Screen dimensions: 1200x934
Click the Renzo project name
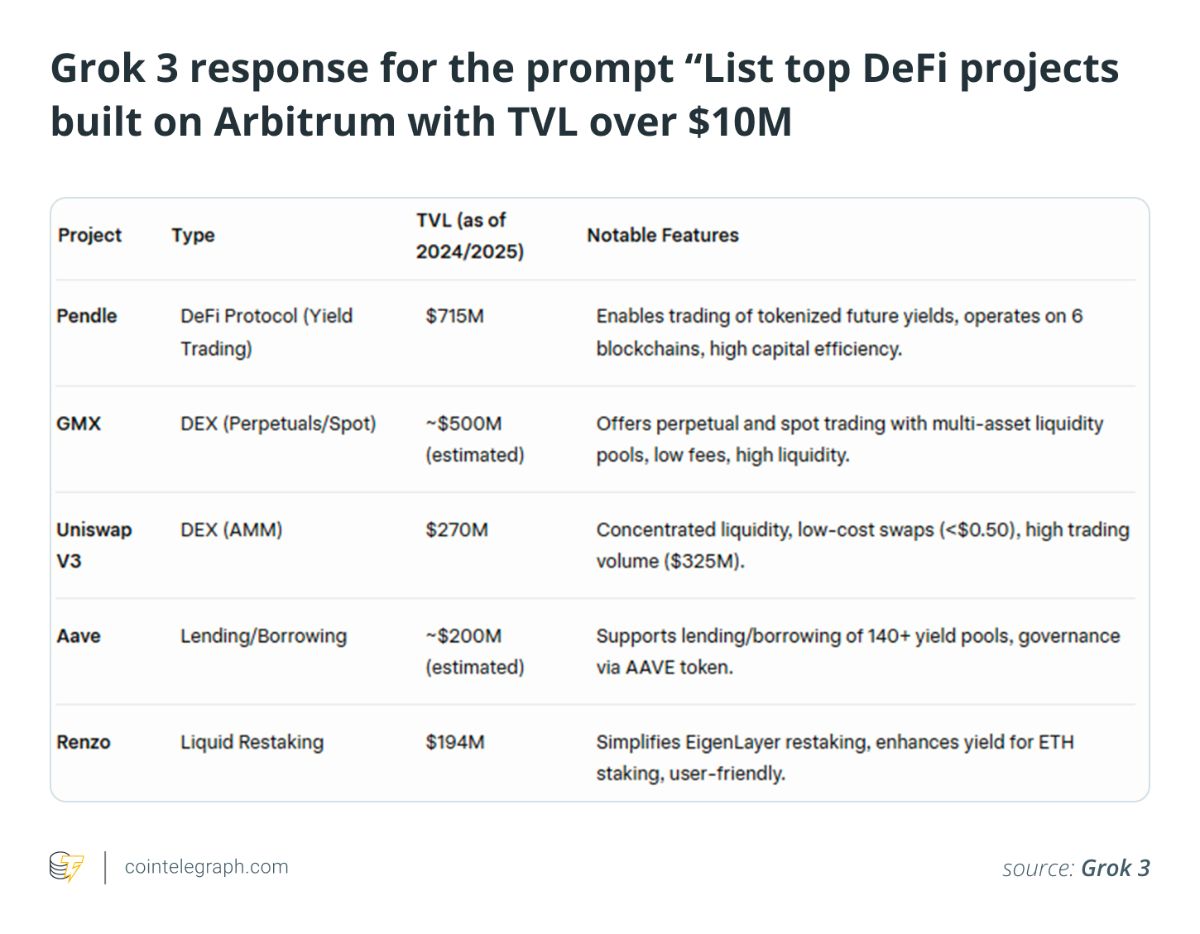tap(84, 743)
